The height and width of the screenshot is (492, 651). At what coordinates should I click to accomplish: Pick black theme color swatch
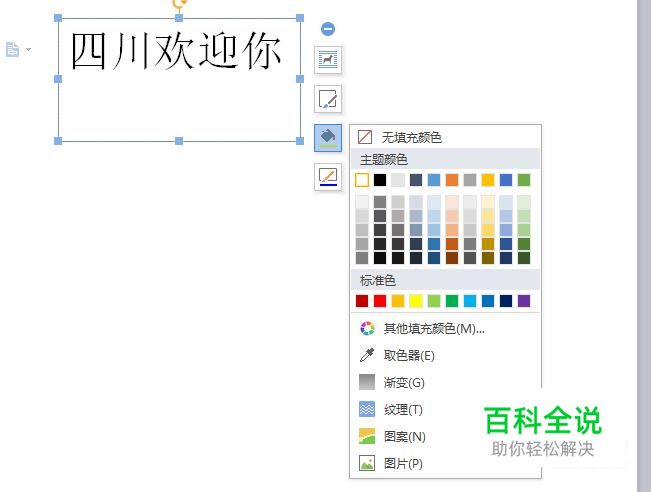(x=380, y=180)
